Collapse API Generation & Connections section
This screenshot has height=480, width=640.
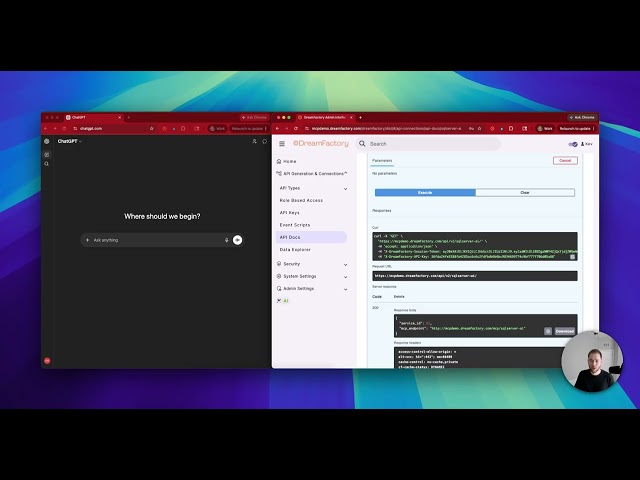click(312, 173)
